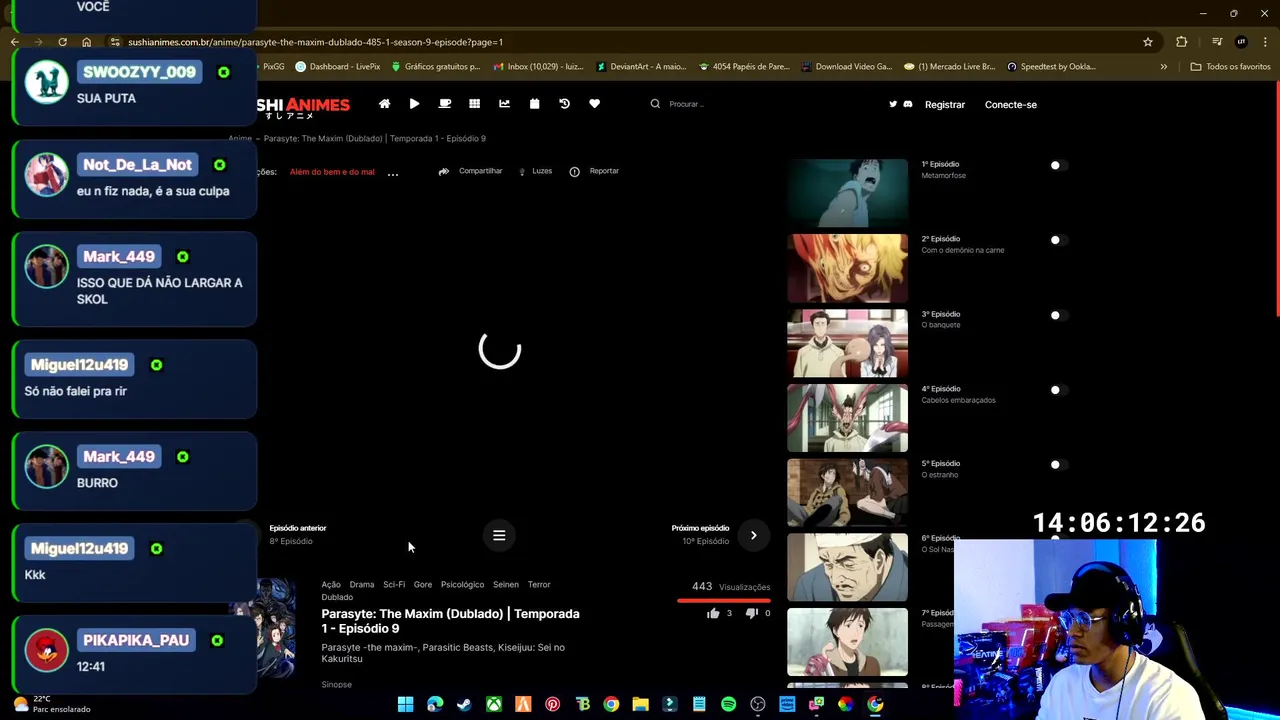
Task: Open episode 1 Metamorfose thumbnail
Action: click(847, 193)
